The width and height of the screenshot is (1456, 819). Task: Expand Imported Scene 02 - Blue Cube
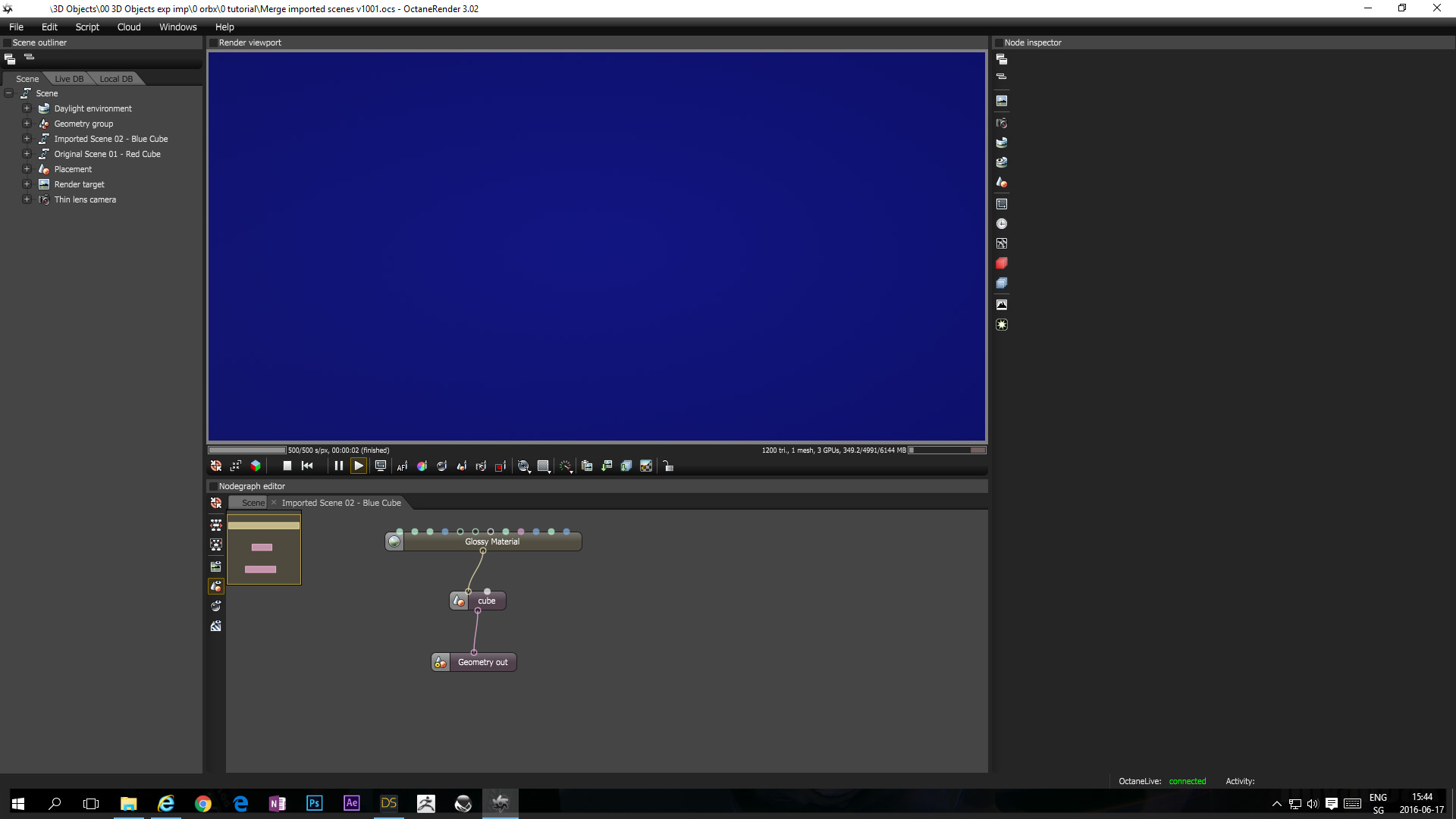click(x=27, y=139)
